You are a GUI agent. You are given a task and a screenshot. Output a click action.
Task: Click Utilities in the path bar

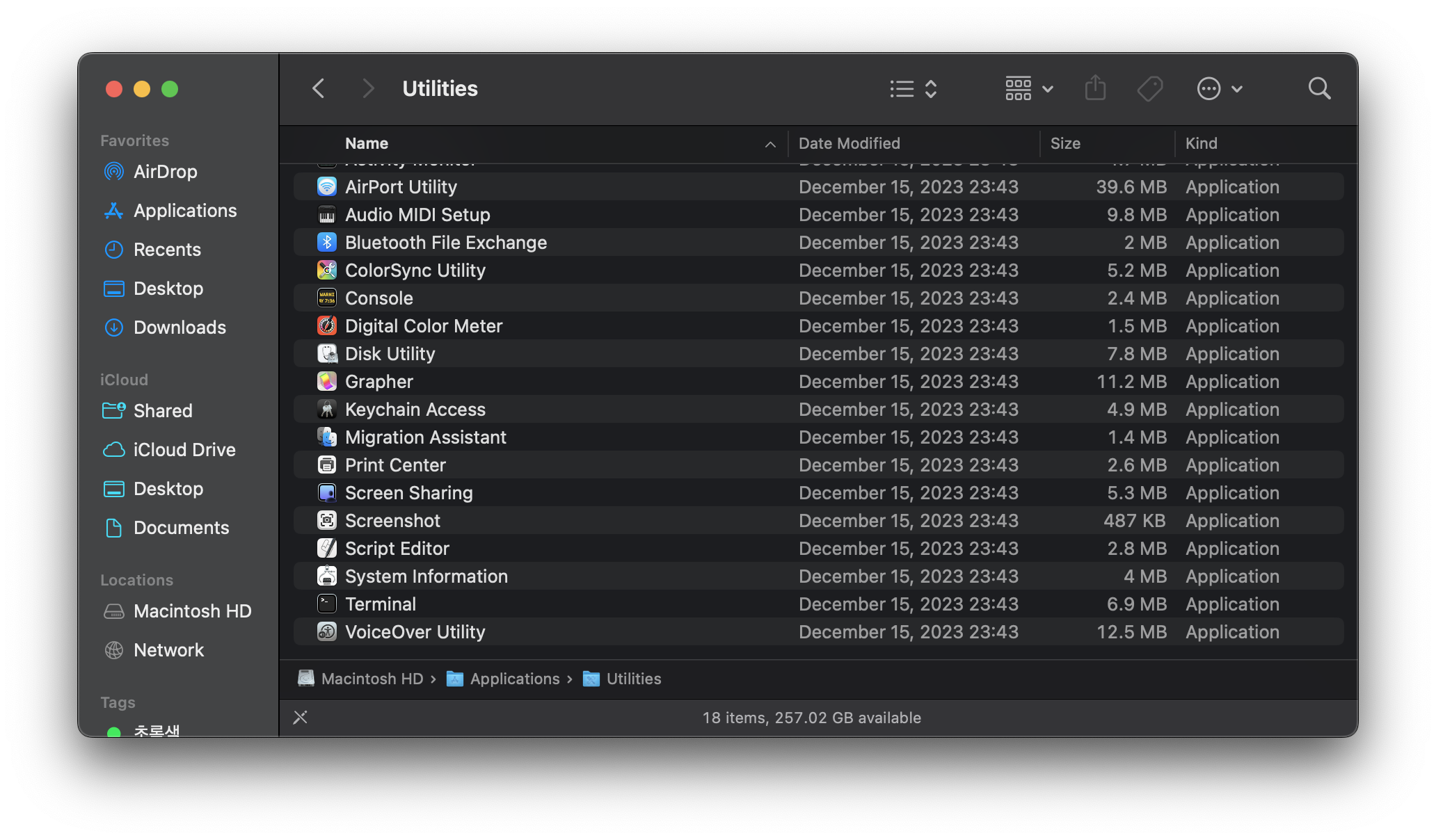coord(622,679)
